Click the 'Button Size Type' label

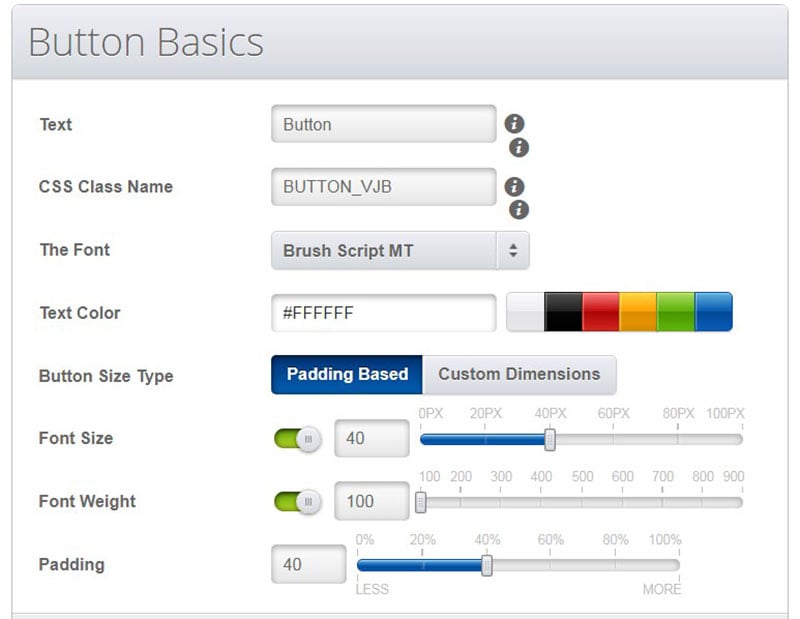(x=106, y=377)
